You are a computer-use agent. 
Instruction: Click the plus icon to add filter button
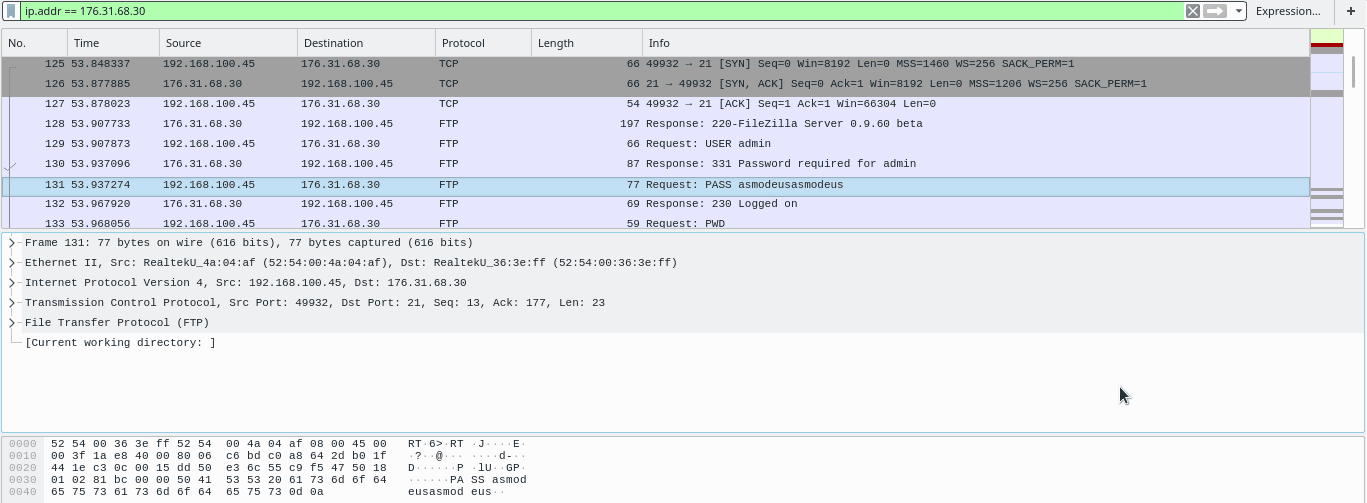[1350, 11]
